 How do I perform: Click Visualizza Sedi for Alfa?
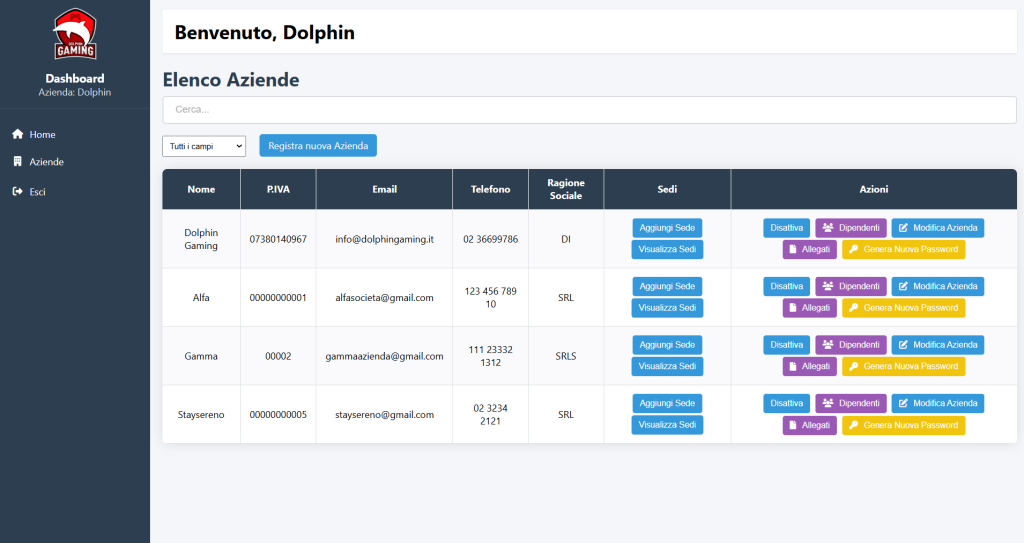pyautogui.click(x=667, y=308)
